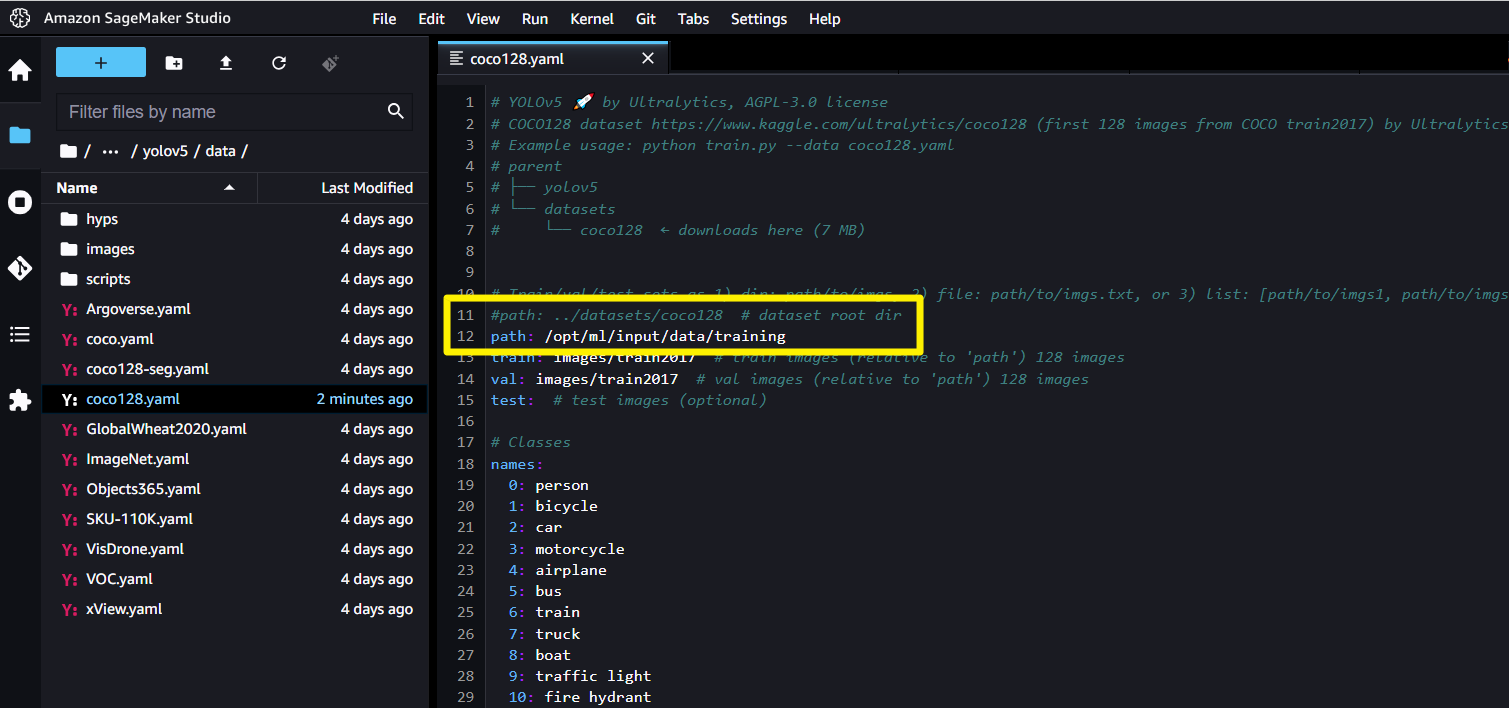The height and width of the screenshot is (708, 1509).
Task: Select the images folder
Action: pos(234,249)
